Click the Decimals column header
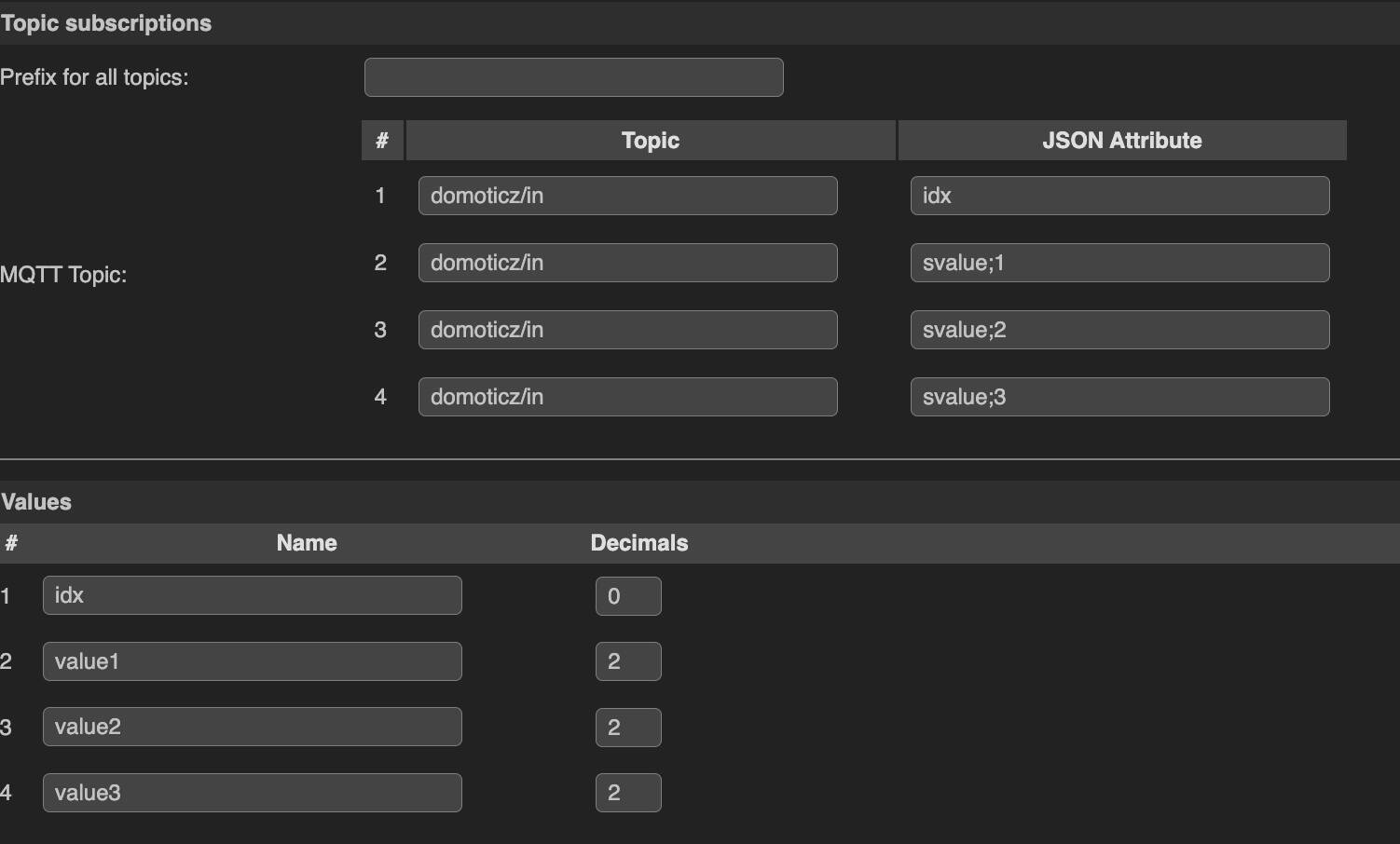The height and width of the screenshot is (844, 1400). click(x=639, y=543)
